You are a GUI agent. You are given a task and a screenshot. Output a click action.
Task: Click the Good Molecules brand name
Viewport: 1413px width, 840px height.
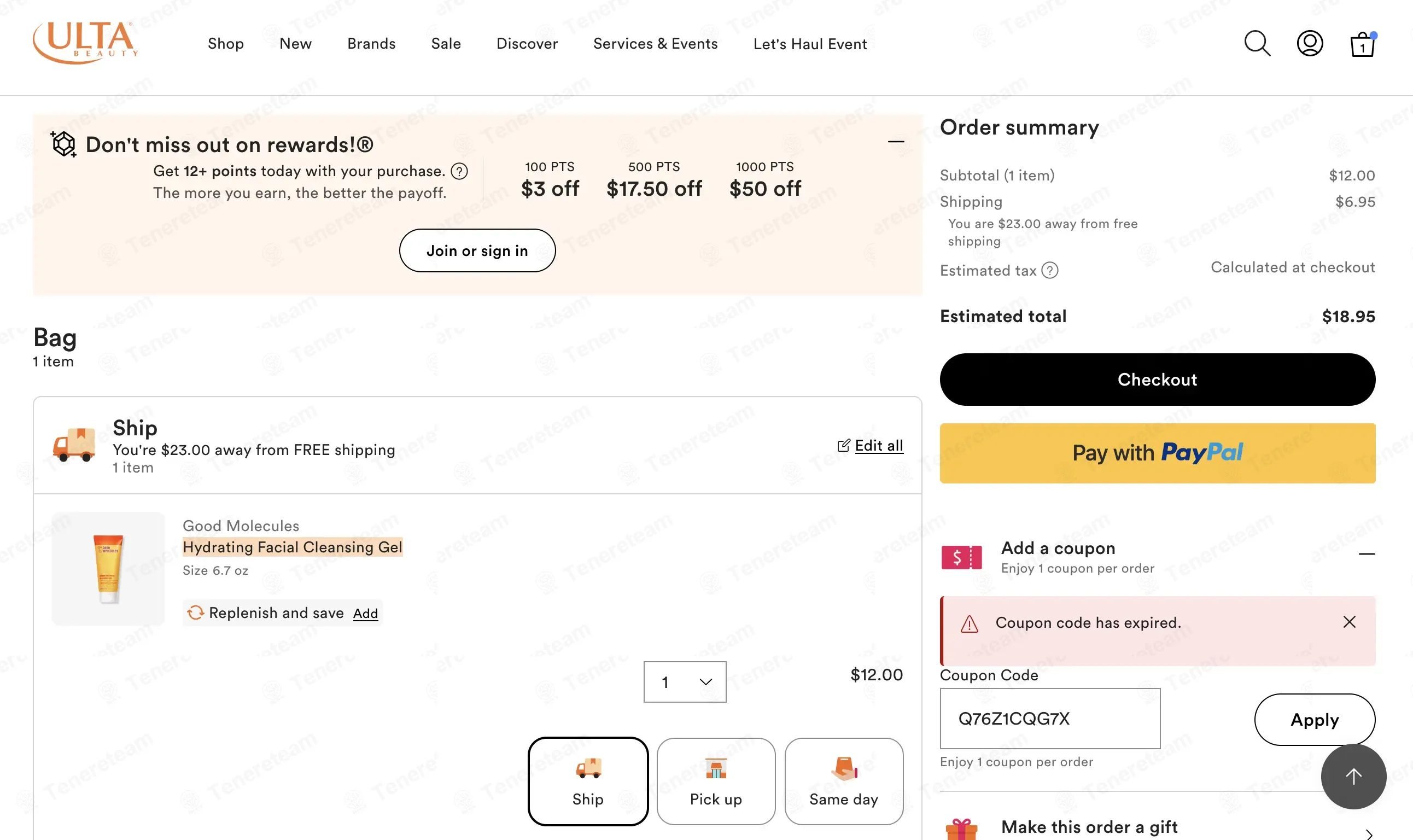241,526
